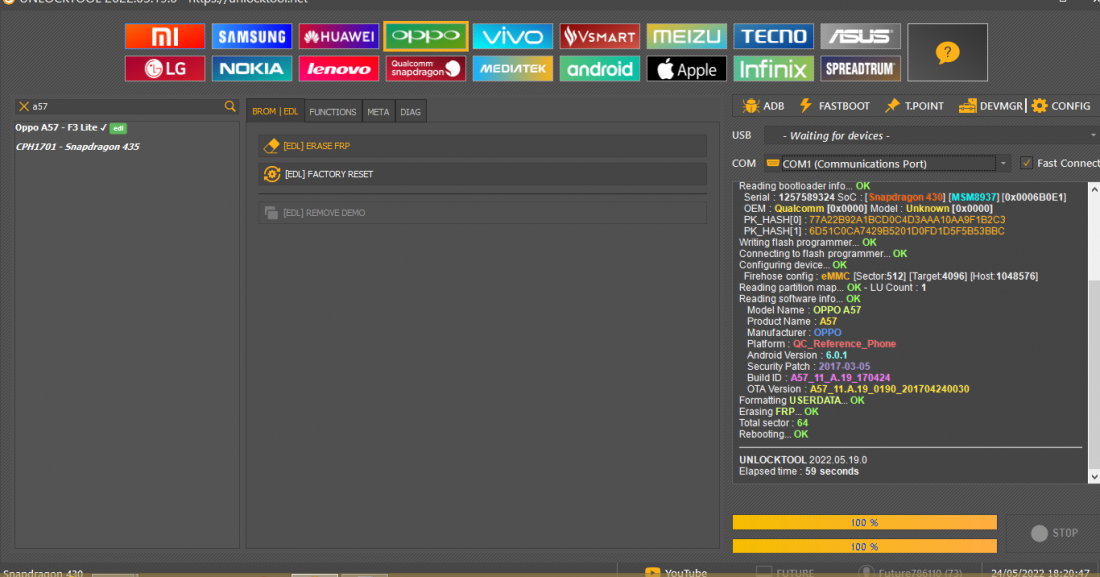This screenshot has width=1100, height=577.
Task: Clear the search with the X icon
Action: 24,107
